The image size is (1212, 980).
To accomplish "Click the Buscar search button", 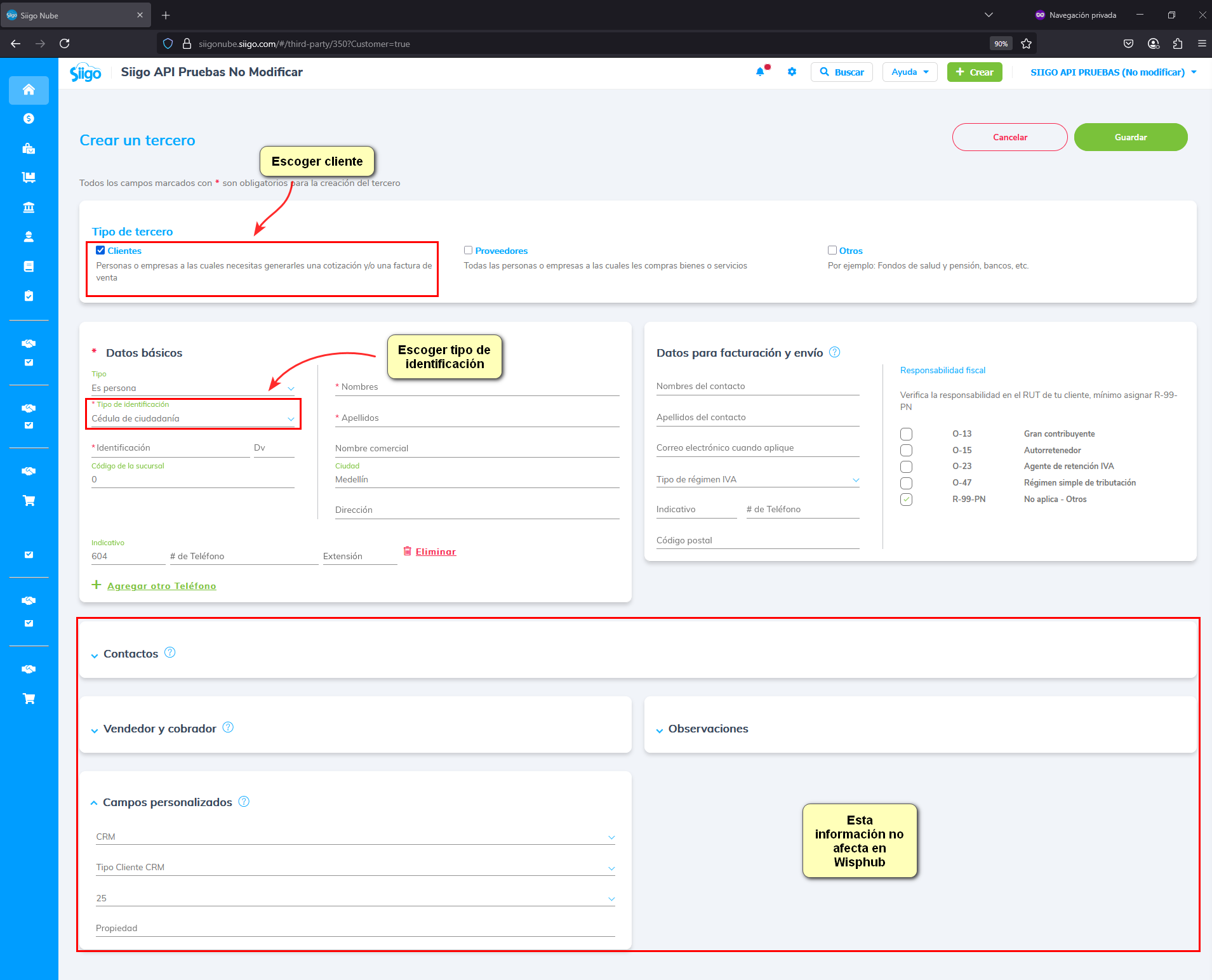I will (x=842, y=72).
